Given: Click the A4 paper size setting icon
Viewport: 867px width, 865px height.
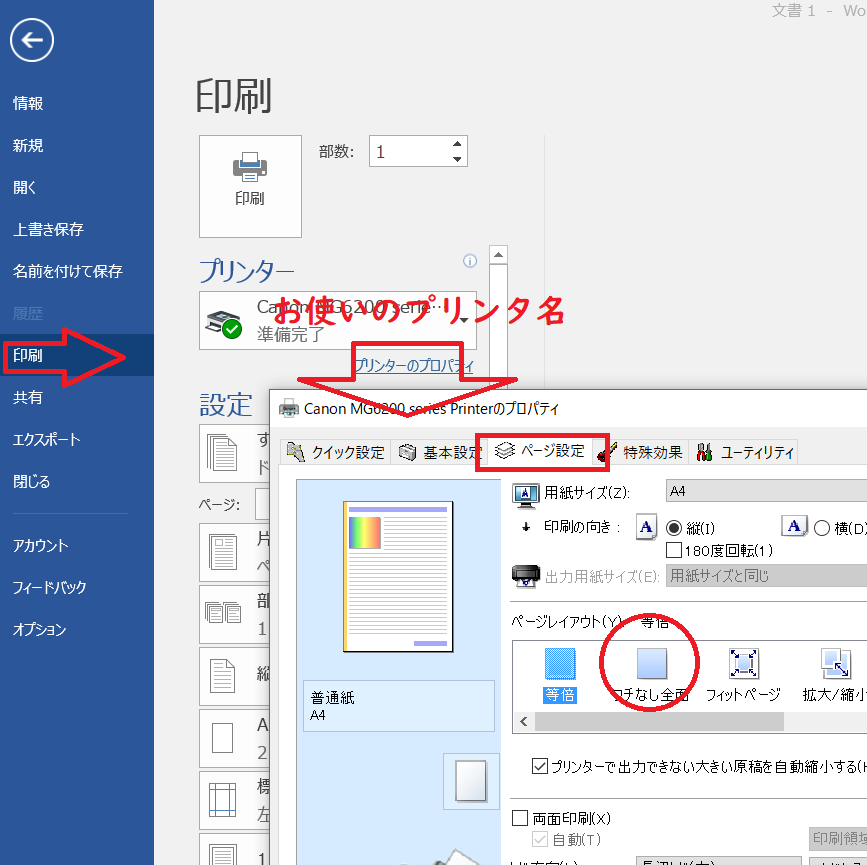Looking at the screenshot, I should (x=222, y=738).
